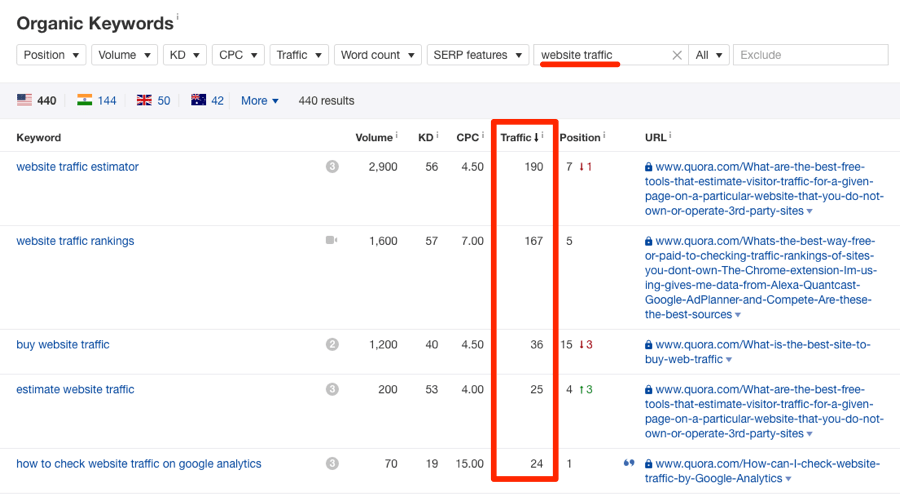The width and height of the screenshot is (900, 496).
Task: Open Quora URL What-is-the-best-site-to-buy-web-traffic
Action: (x=758, y=352)
